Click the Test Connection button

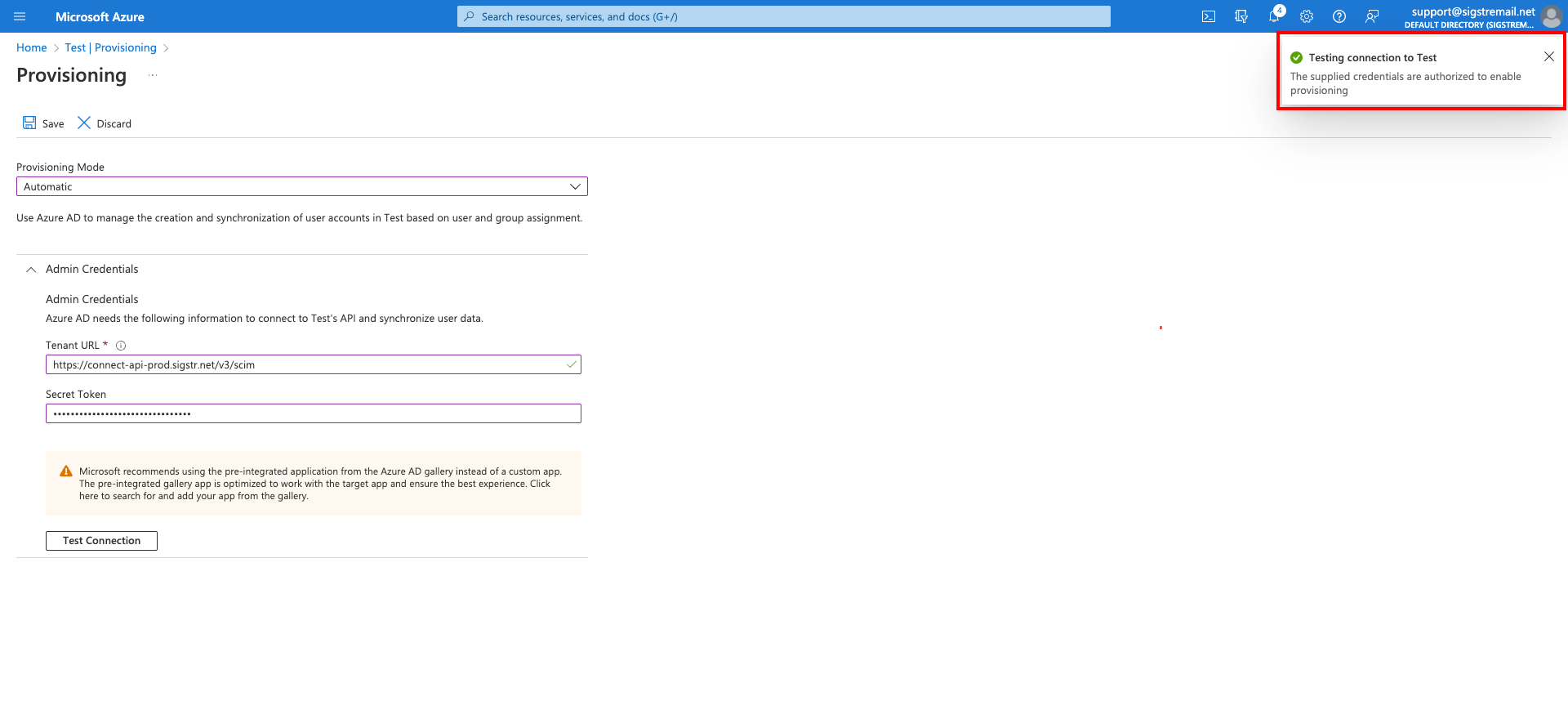coord(101,541)
